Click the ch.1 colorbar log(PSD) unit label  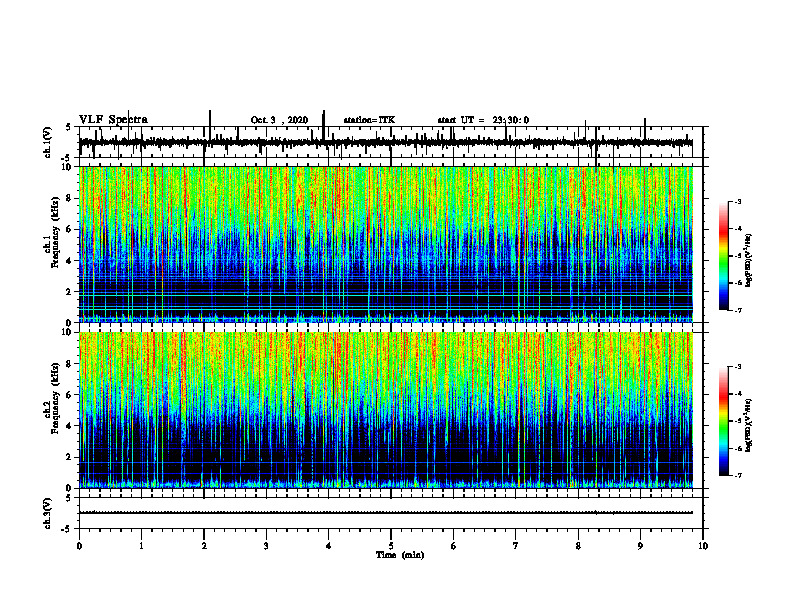click(x=749, y=260)
